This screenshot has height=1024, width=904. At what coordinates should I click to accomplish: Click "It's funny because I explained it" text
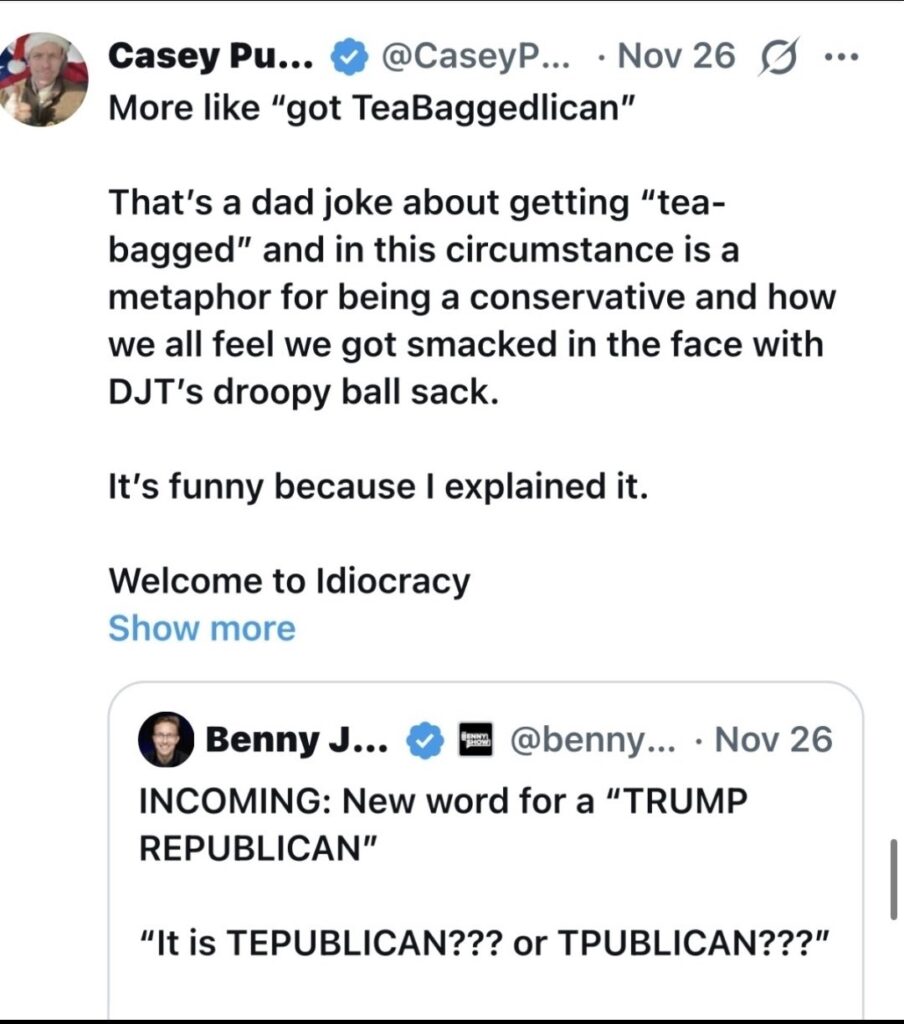[378, 486]
